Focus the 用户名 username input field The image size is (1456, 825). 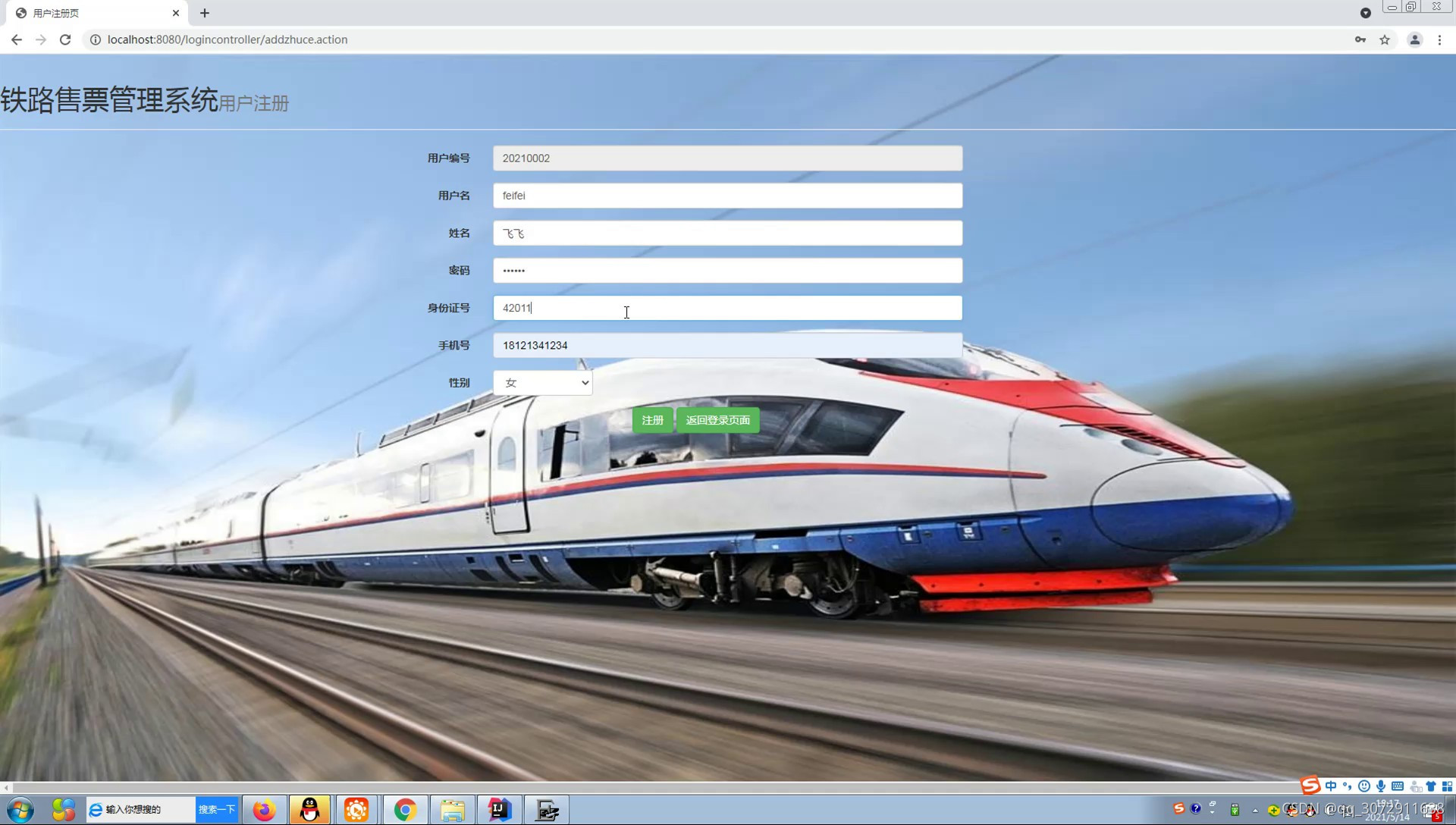point(726,196)
